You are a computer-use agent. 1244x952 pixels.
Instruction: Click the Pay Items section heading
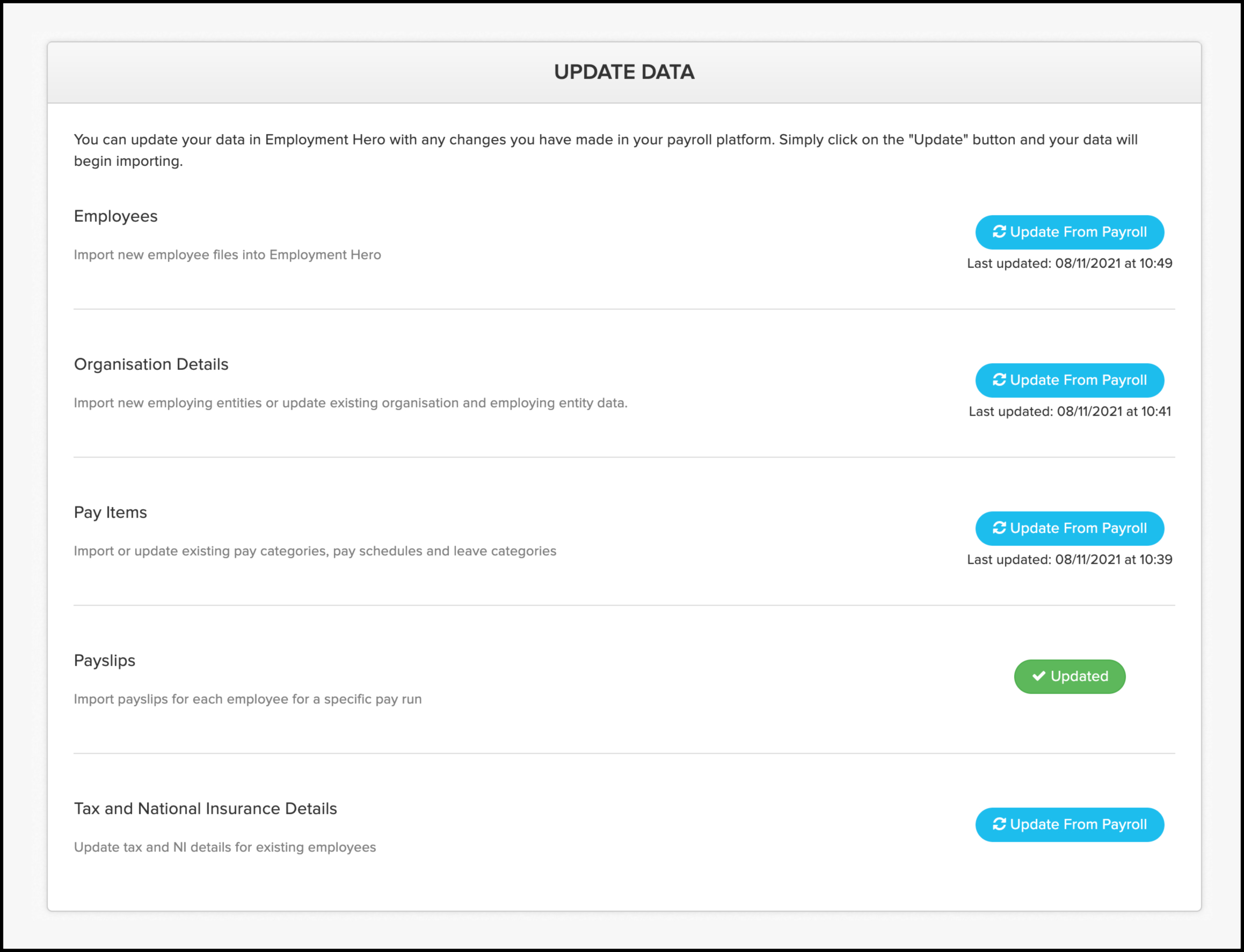point(111,512)
